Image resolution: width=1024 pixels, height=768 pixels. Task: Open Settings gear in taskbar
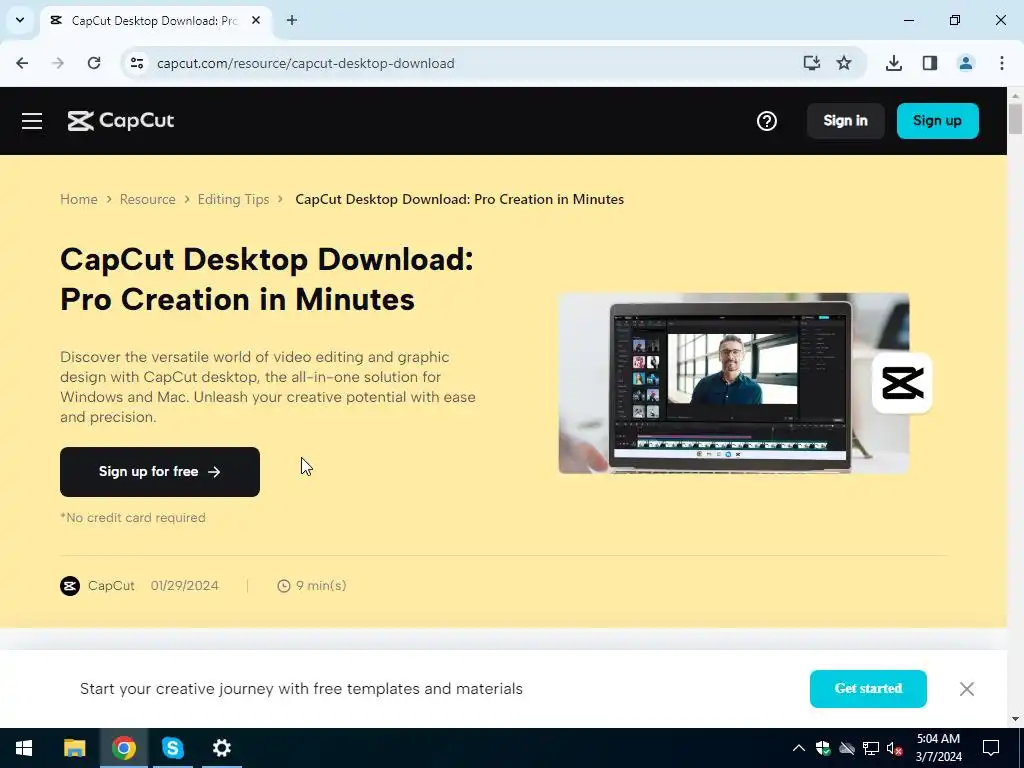[x=222, y=748]
